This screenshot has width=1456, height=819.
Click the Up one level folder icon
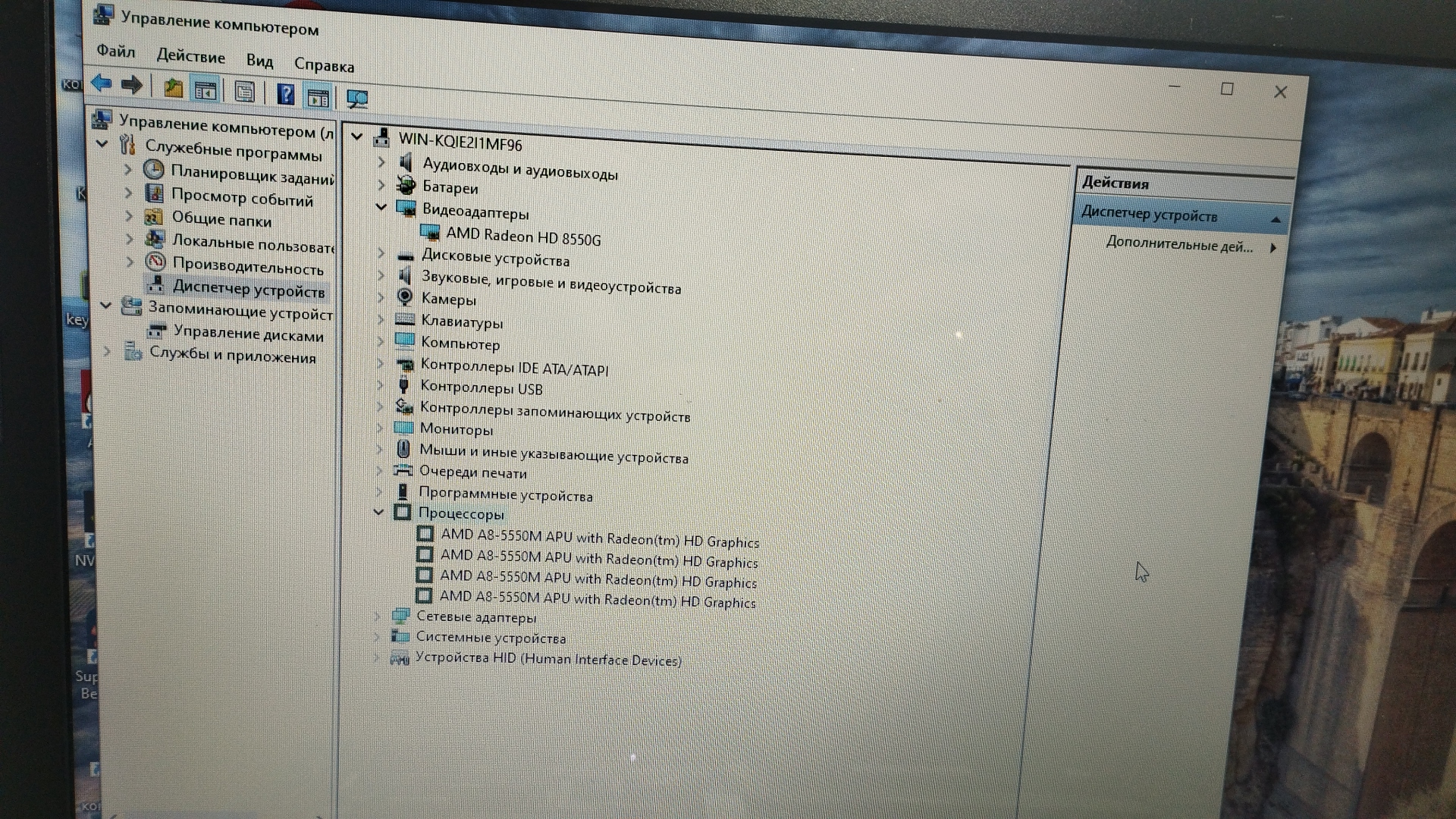pos(174,88)
